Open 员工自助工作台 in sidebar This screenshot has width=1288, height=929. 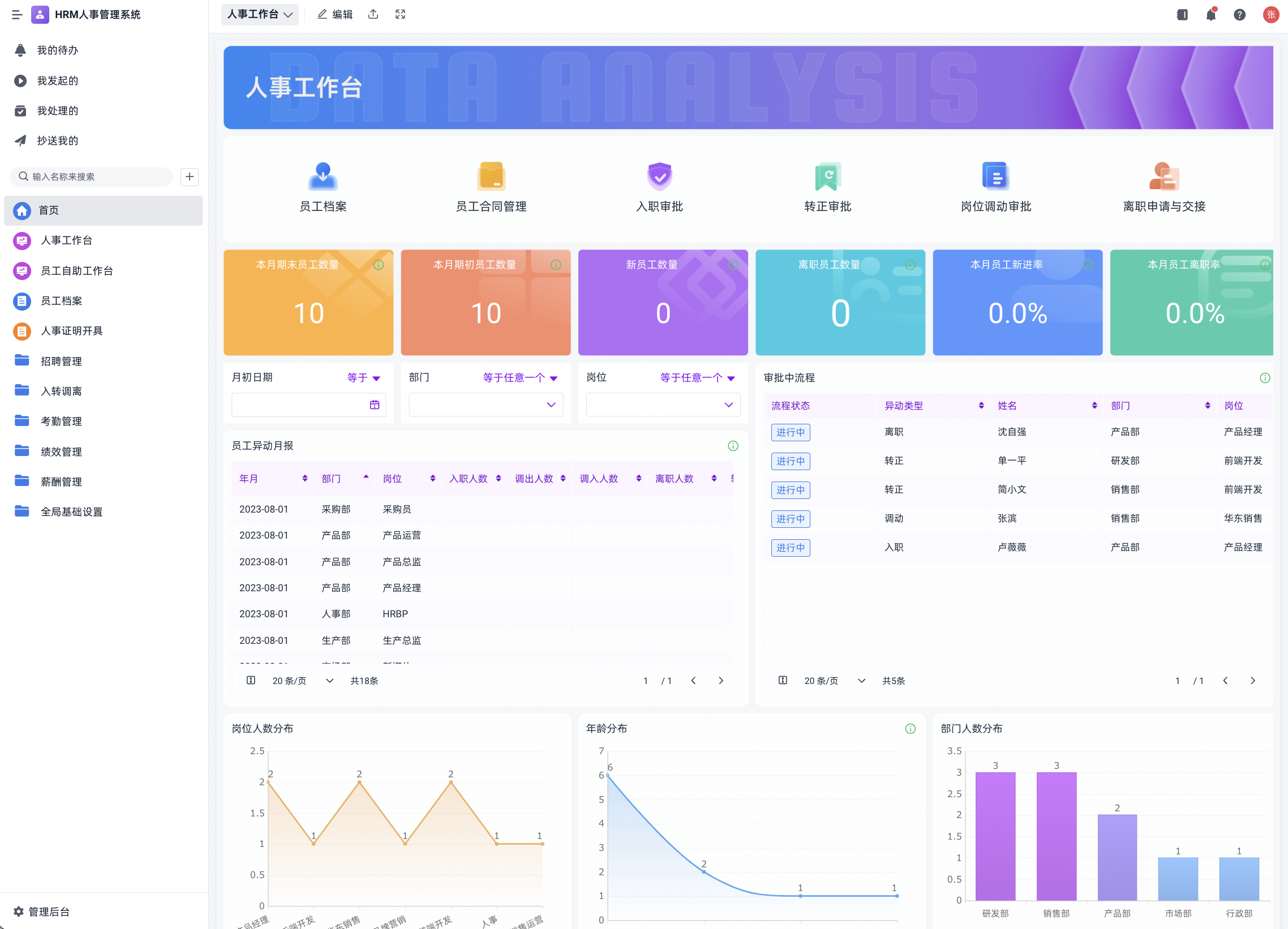pyautogui.click(x=76, y=271)
